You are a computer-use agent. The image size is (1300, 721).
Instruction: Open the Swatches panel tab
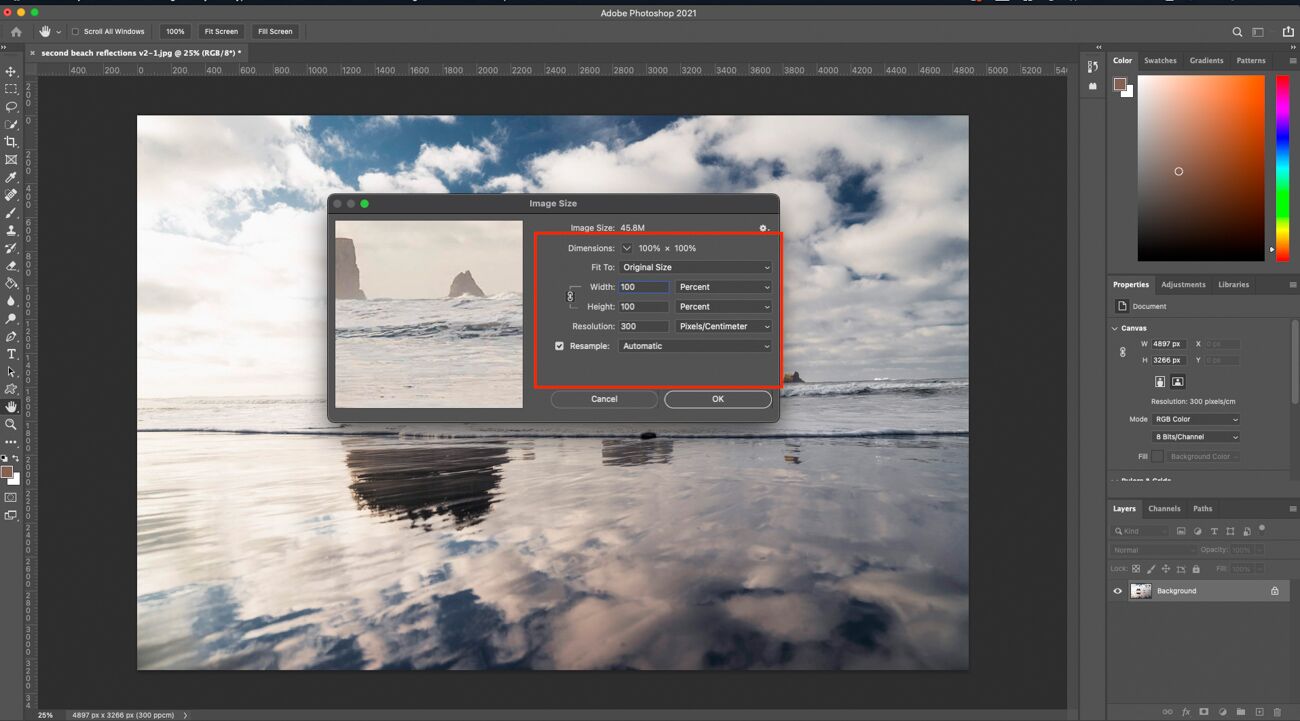pos(1160,60)
